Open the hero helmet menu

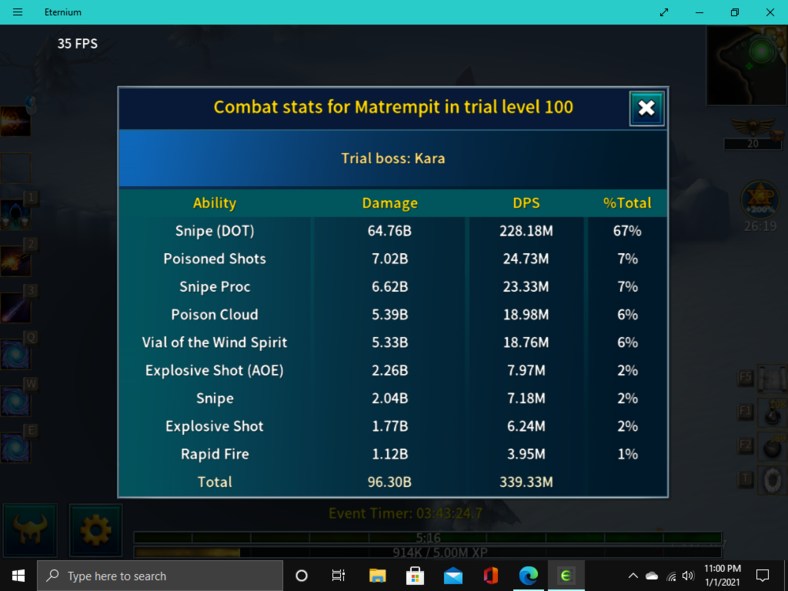pyautogui.click(x=29, y=530)
